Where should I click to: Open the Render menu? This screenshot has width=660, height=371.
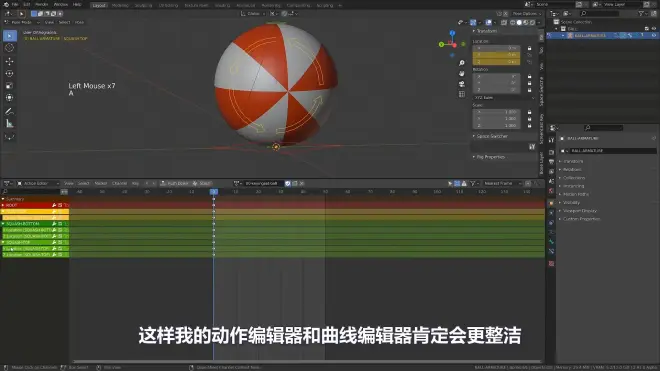pos(41,5)
